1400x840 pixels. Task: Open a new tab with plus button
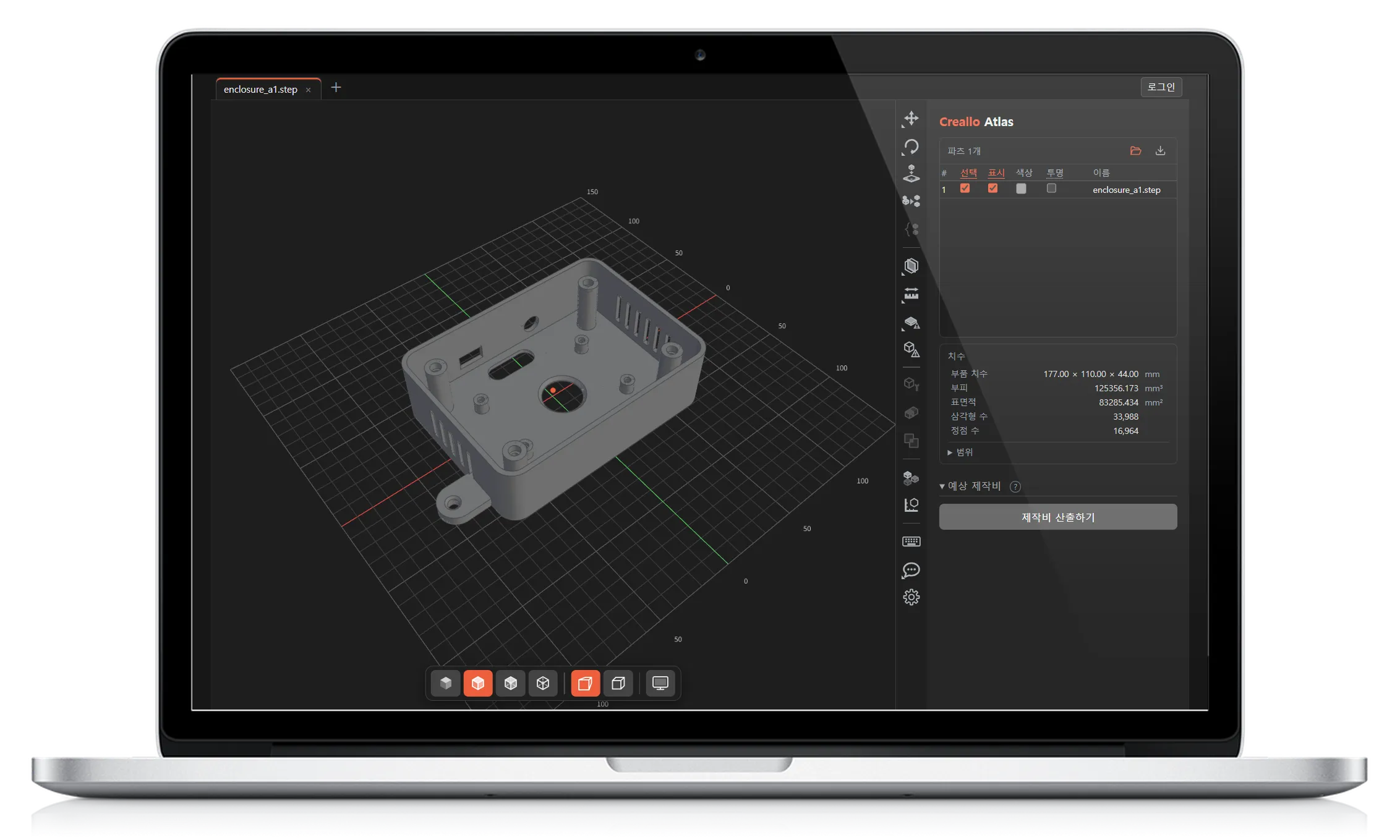coord(336,88)
